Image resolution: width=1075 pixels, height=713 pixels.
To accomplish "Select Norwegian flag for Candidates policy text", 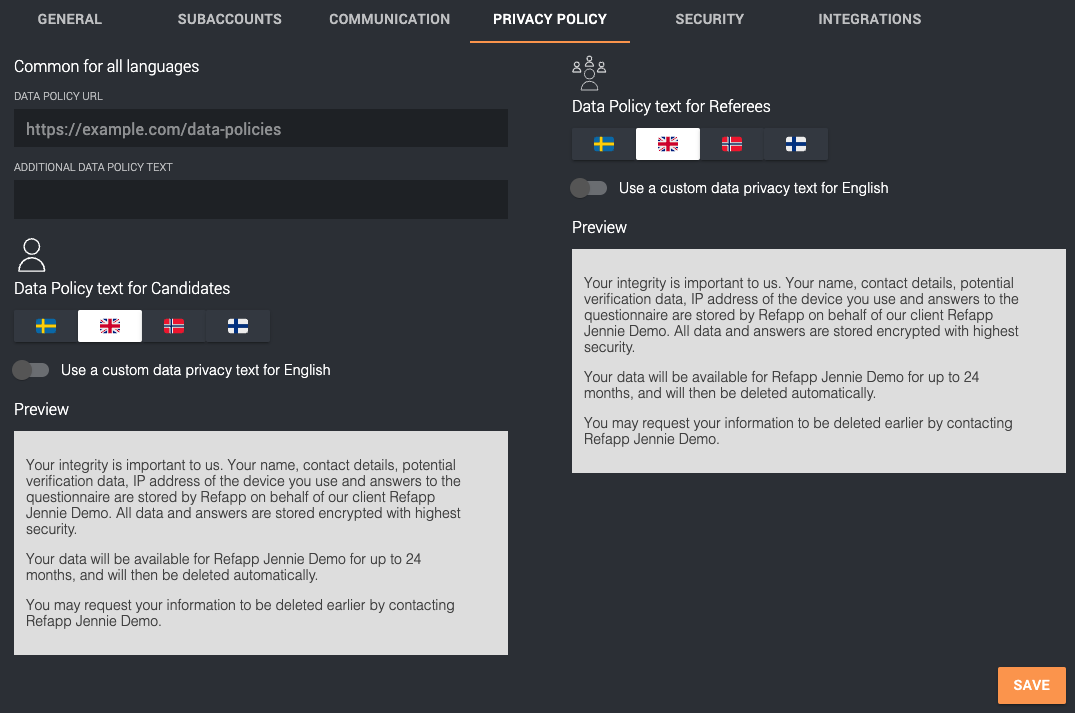I will [174, 326].
